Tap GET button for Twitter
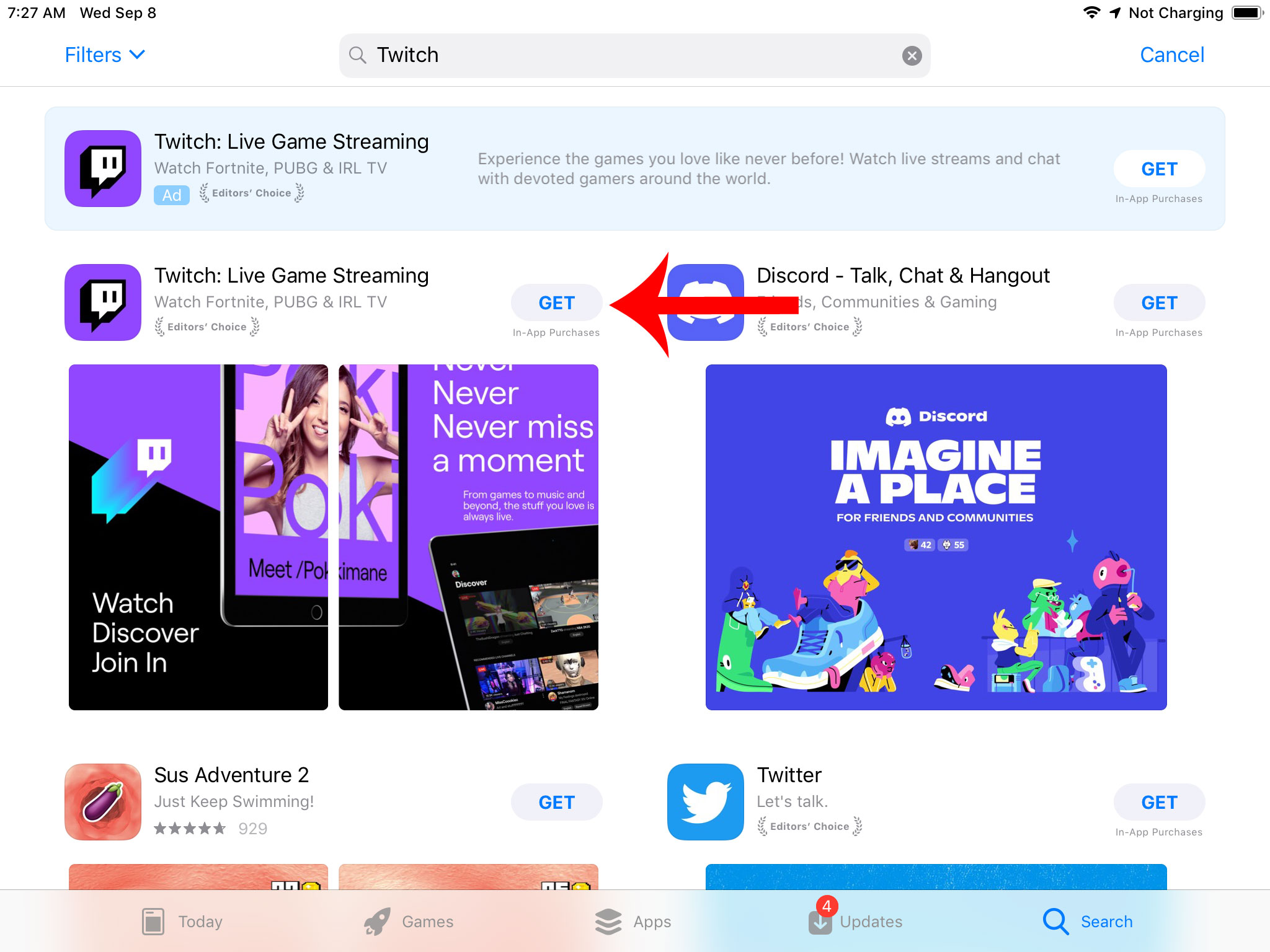This screenshot has width=1270, height=952. [1159, 802]
